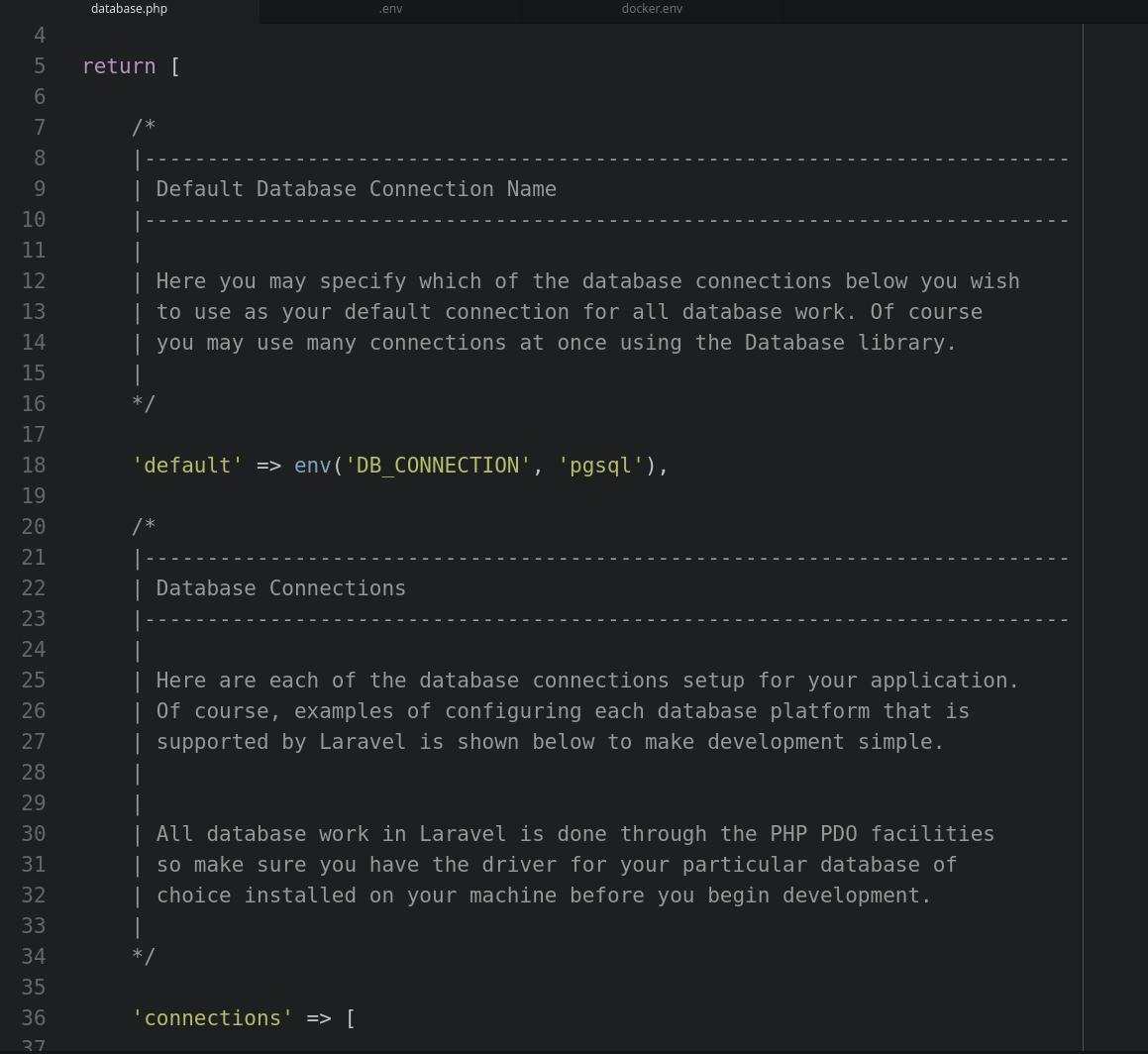Screen dimensions: 1148x1054
Task: Click the 'return' keyword
Action: [119, 66]
